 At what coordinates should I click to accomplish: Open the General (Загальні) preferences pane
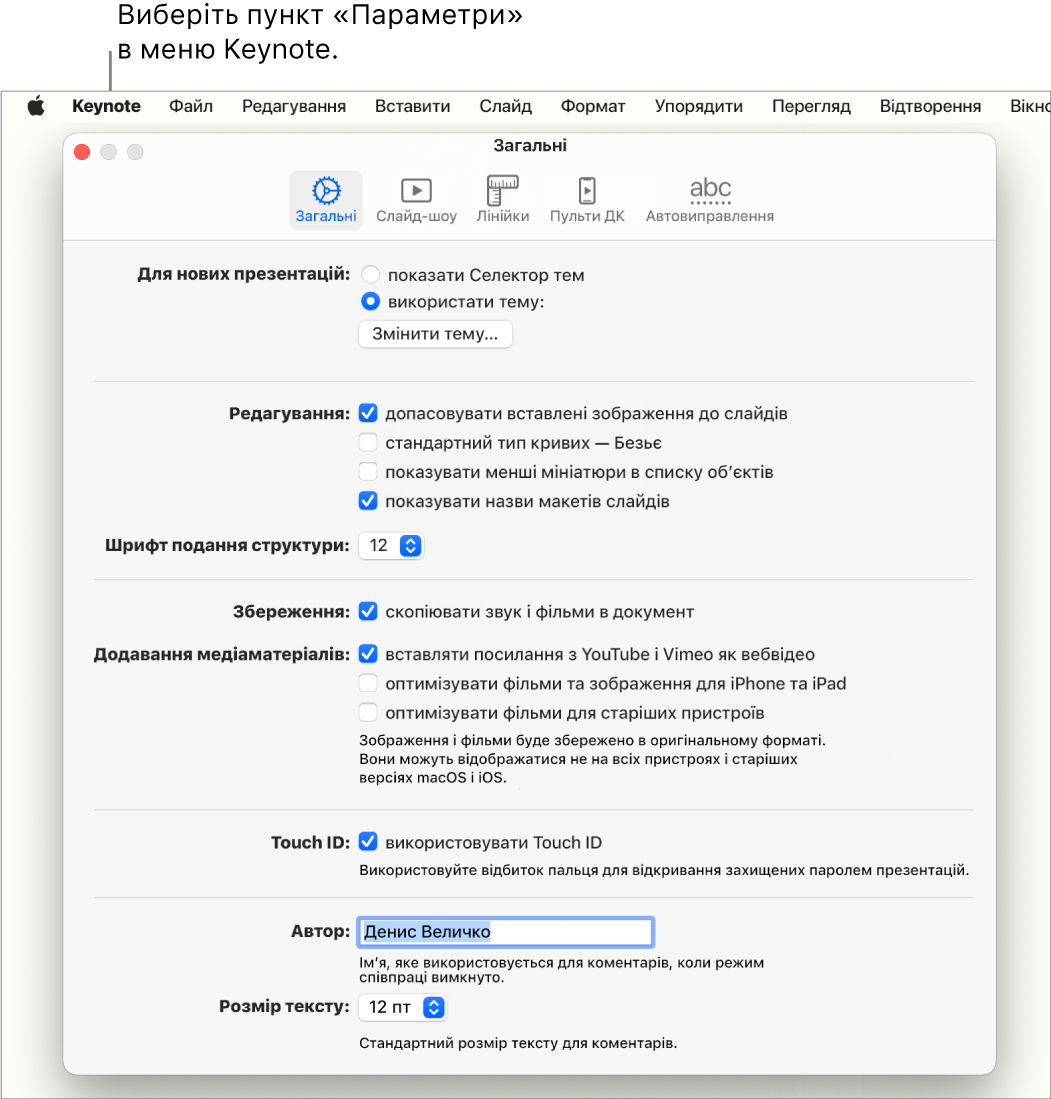326,200
